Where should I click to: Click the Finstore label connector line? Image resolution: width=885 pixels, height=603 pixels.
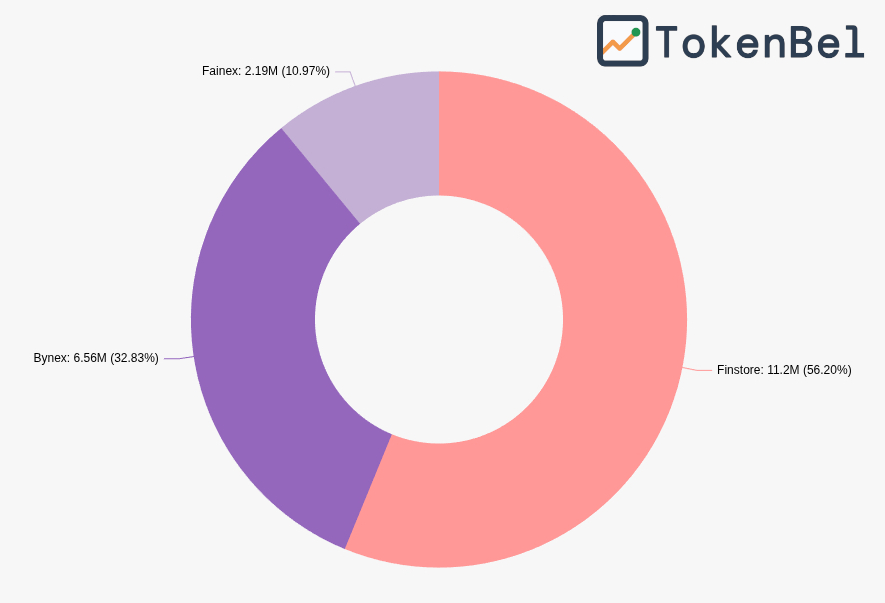click(x=699, y=370)
